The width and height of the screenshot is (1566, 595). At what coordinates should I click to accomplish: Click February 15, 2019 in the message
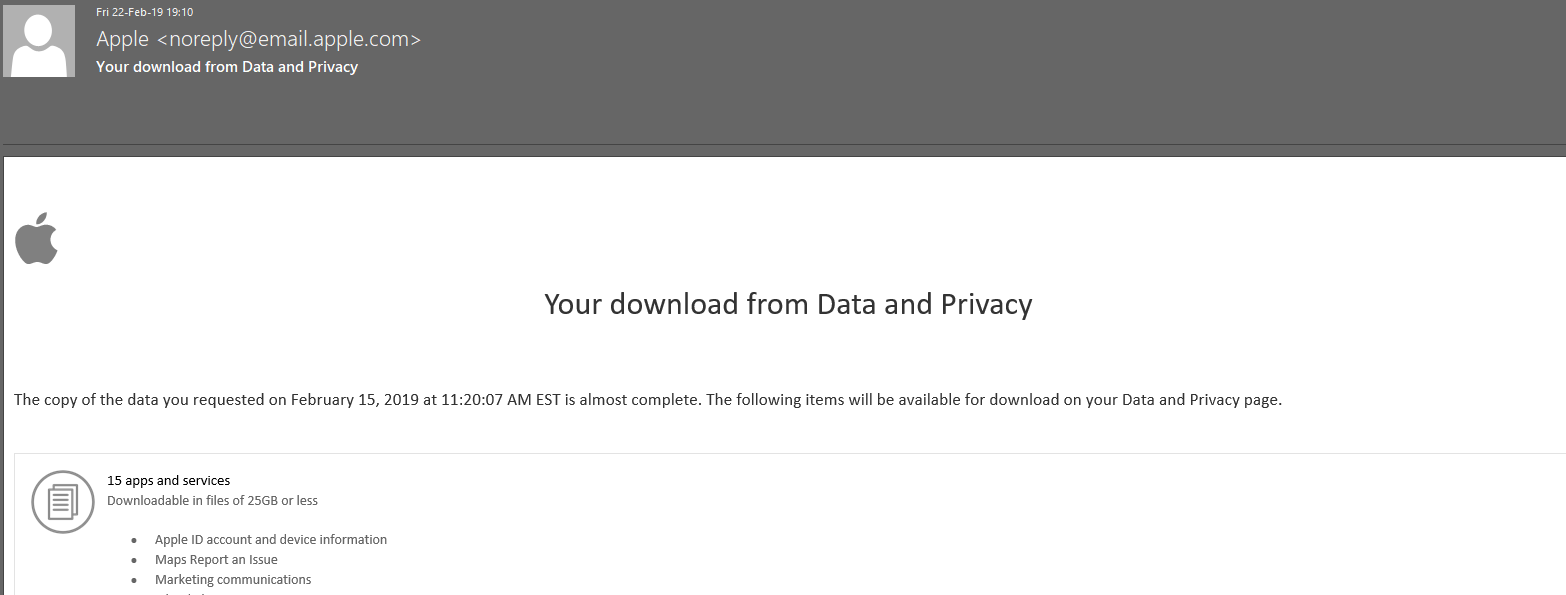coord(355,400)
